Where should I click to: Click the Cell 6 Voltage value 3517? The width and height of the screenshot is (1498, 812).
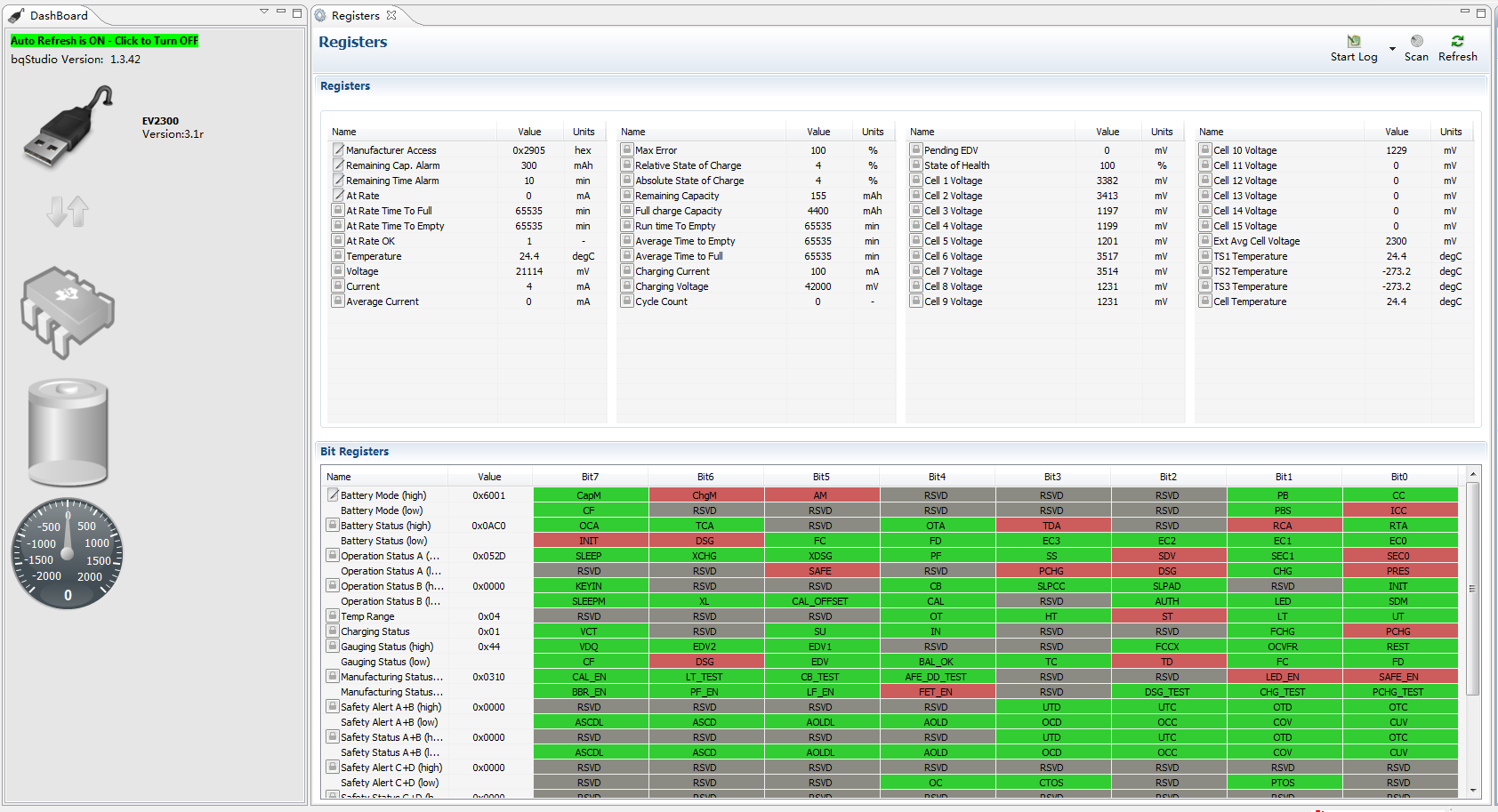click(1107, 256)
